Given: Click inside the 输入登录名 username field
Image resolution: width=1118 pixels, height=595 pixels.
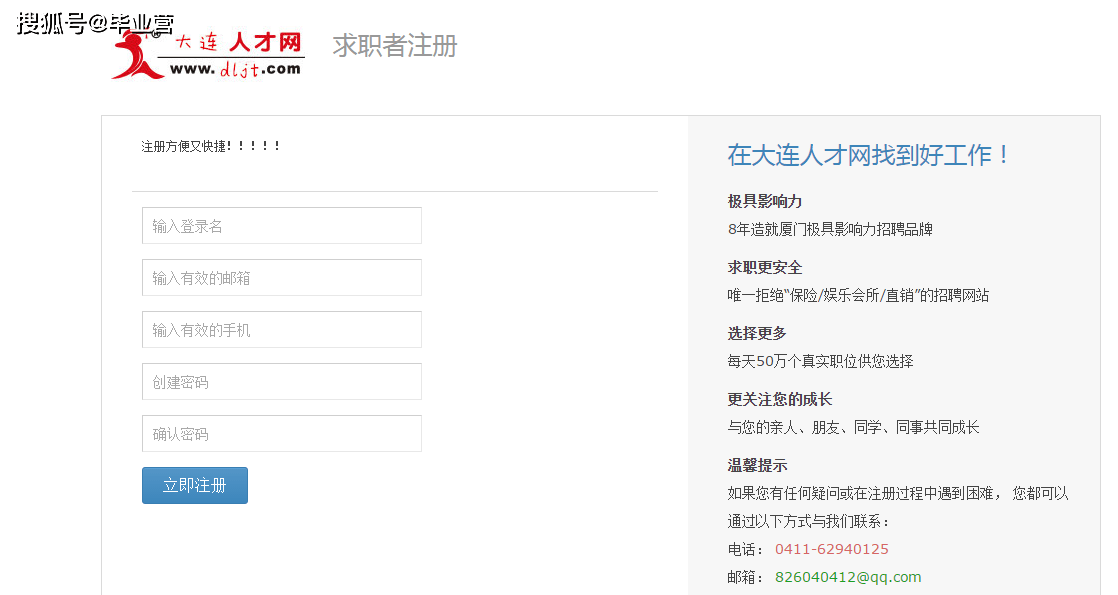Looking at the screenshot, I should click(x=281, y=225).
